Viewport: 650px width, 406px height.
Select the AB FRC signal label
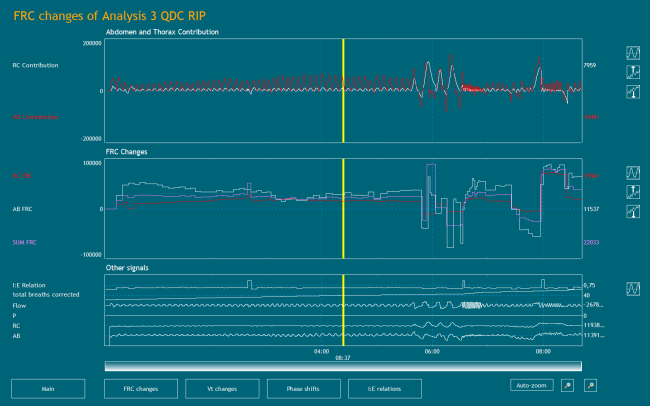click(x=23, y=208)
